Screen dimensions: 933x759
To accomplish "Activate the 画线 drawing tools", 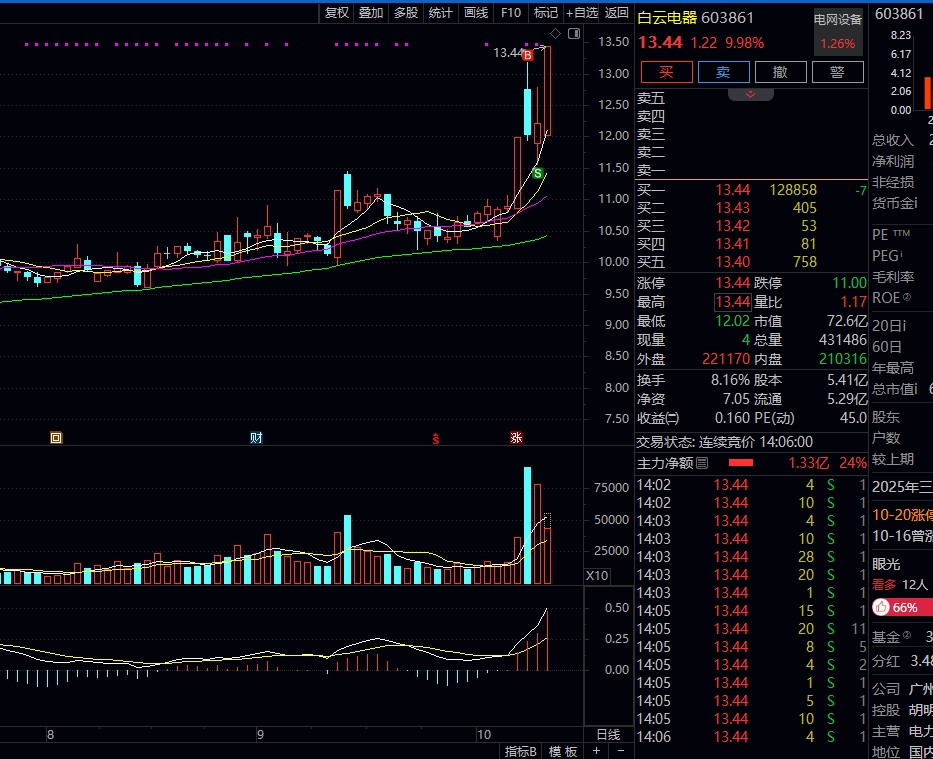I will coord(475,12).
